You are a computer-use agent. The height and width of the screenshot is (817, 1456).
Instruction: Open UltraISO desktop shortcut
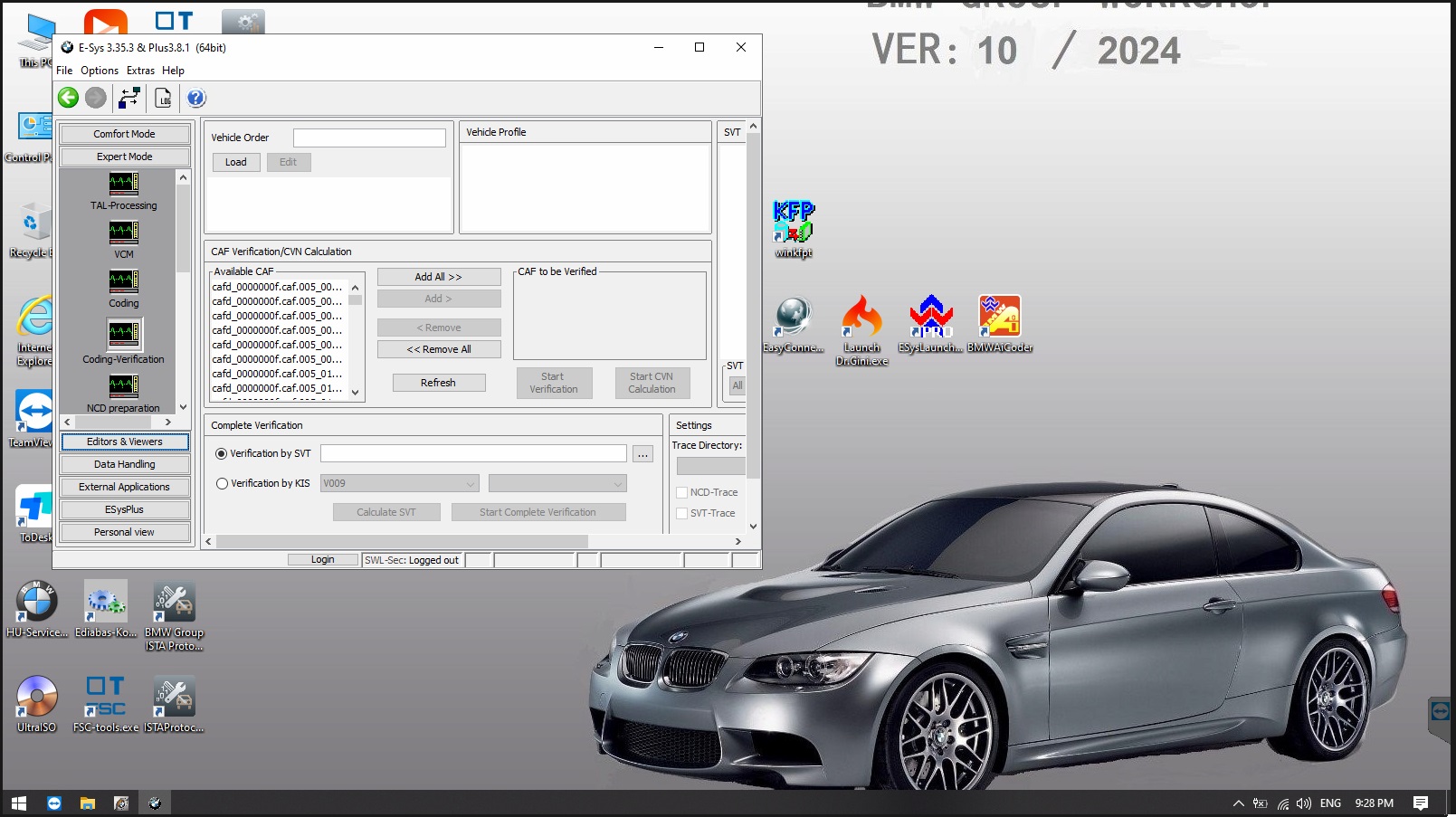pyautogui.click(x=37, y=704)
